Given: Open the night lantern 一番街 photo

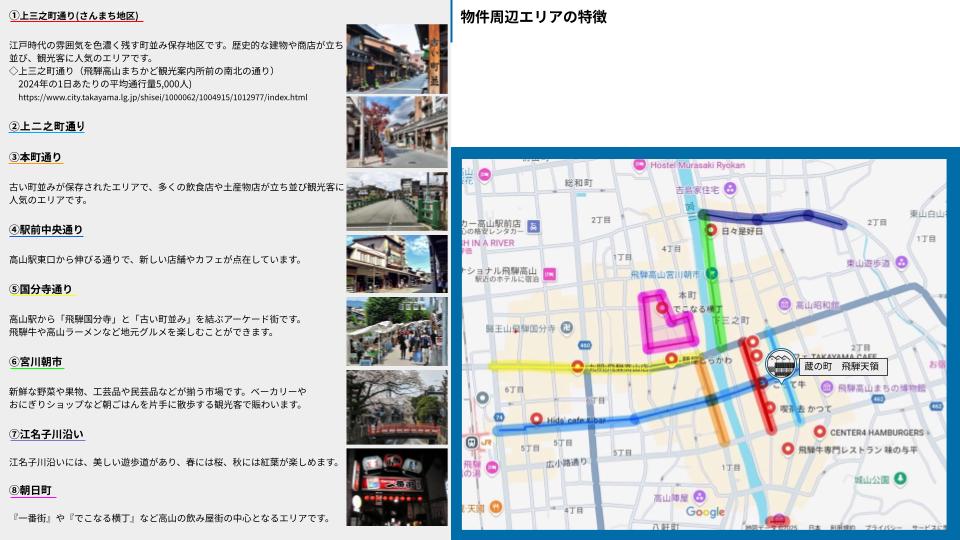Looking at the screenshot, I should click(x=397, y=487).
